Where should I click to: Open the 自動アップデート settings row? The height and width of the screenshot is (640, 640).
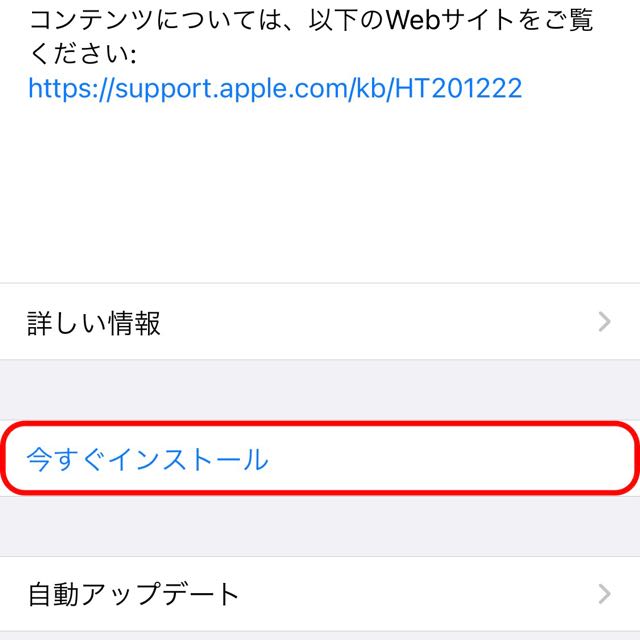point(320,594)
